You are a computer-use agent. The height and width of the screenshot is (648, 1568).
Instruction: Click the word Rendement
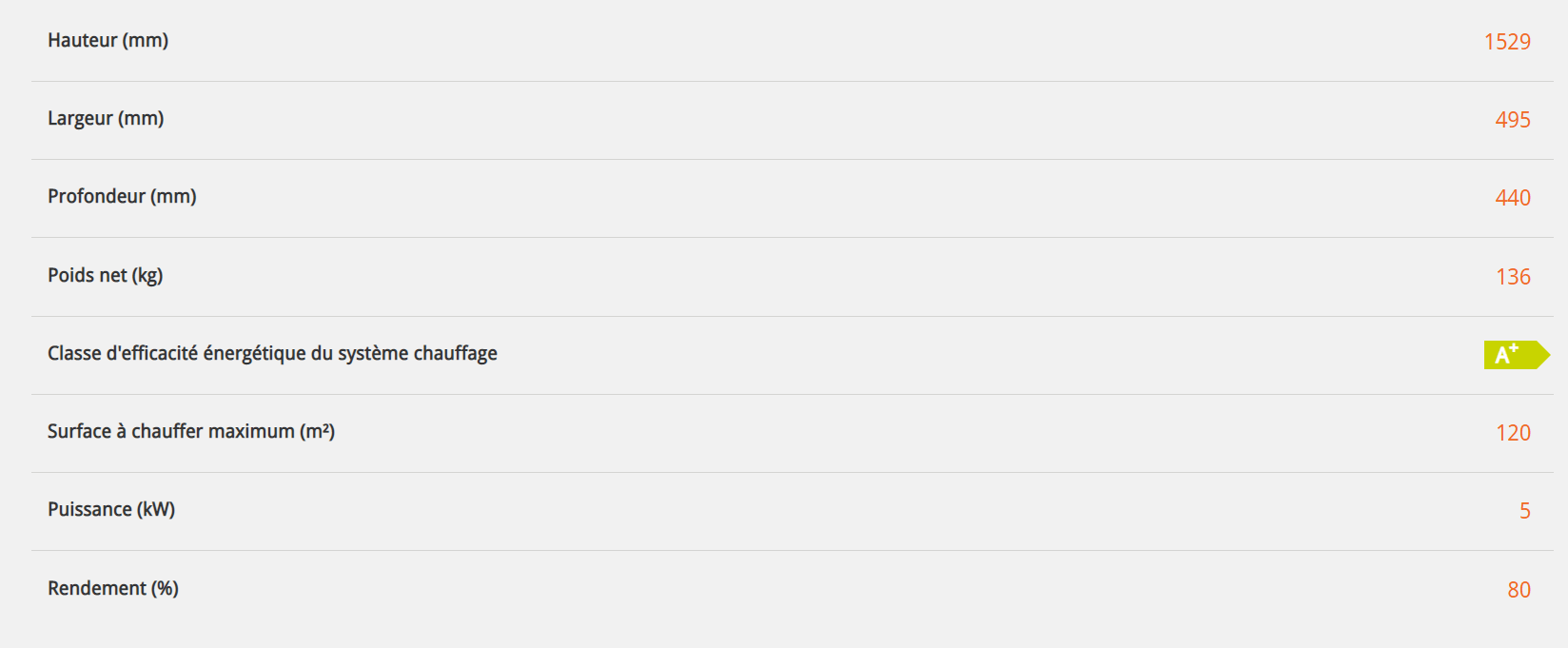(97, 589)
